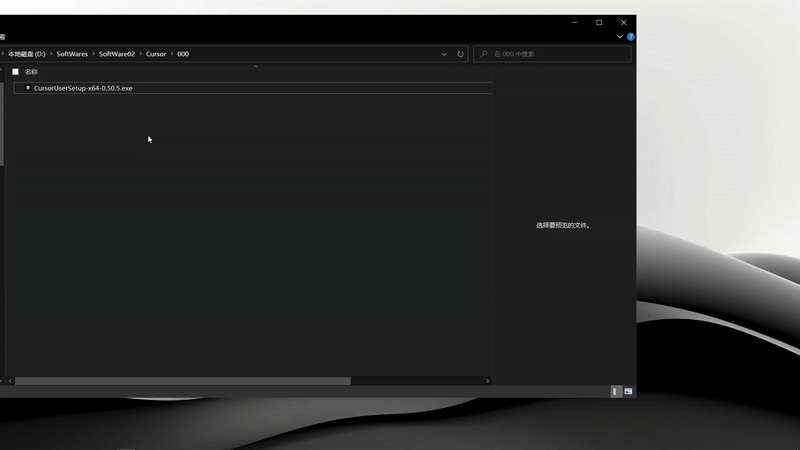Click the search box for folder 000
The image size is (800, 450).
pyautogui.click(x=552, y=54)
